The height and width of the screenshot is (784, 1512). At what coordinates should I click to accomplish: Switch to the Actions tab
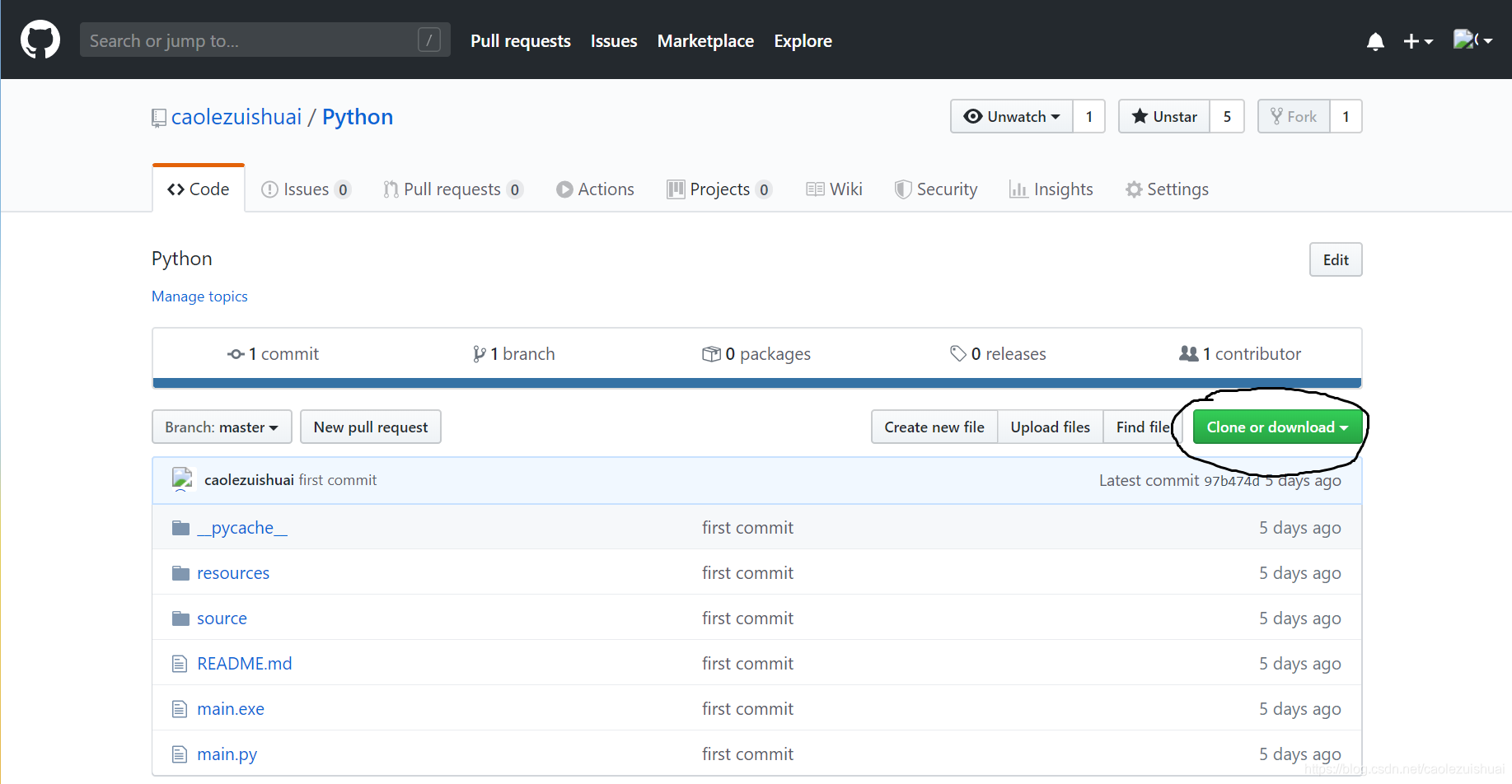595,189
